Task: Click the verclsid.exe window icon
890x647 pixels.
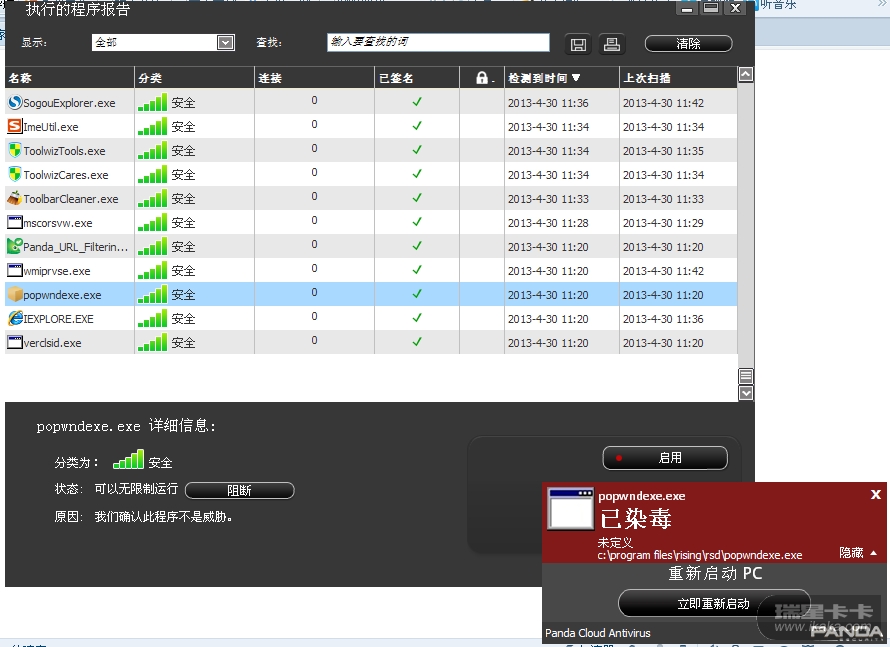Action: (15, 342)
